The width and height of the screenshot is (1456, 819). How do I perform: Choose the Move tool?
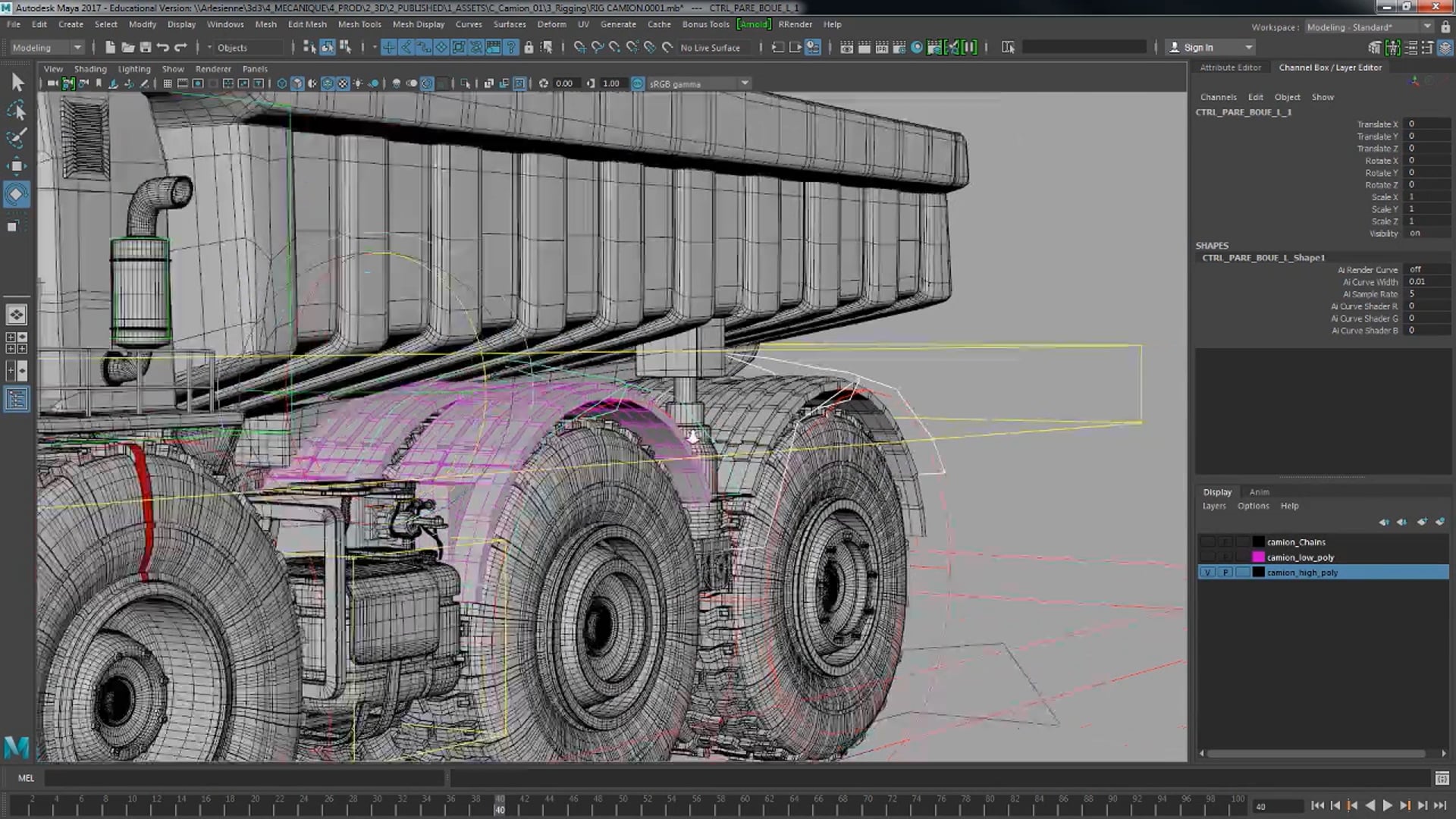tap(17, 166)
